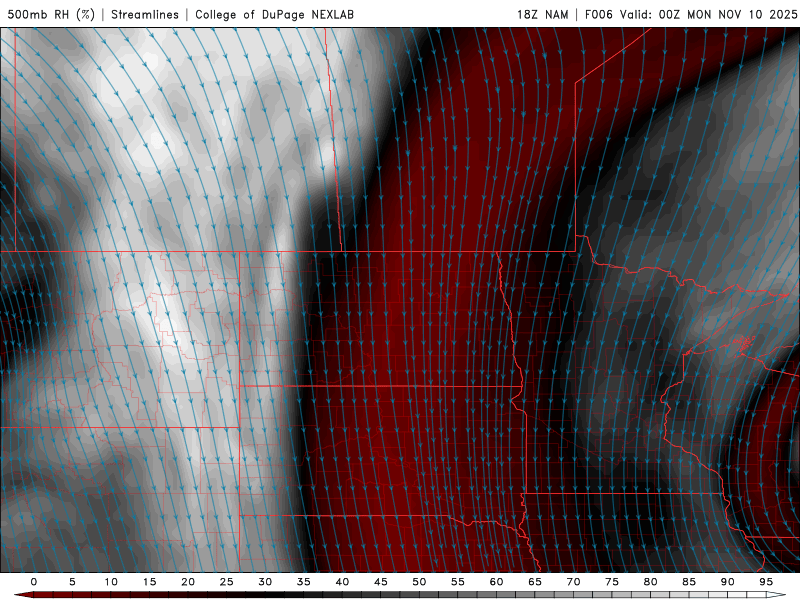Click the 90 label on the color scale
800x600 pixels.
tap(727, 582)
